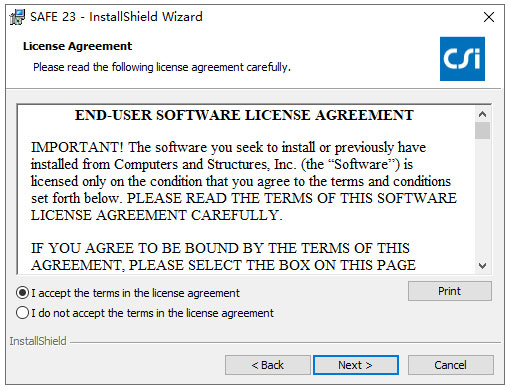Select "I do not accept the terms" option
This screenshot has width=511, height=390.
click(x=22, y=313)
